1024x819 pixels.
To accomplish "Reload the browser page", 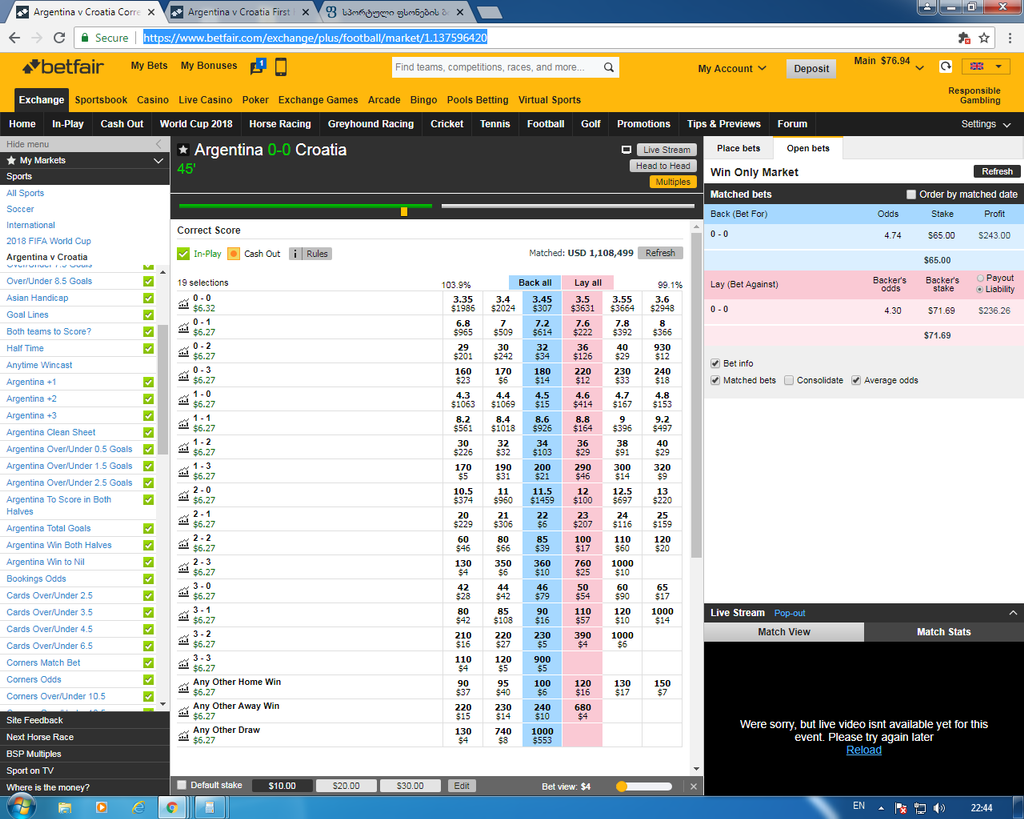I will (59, 38).
